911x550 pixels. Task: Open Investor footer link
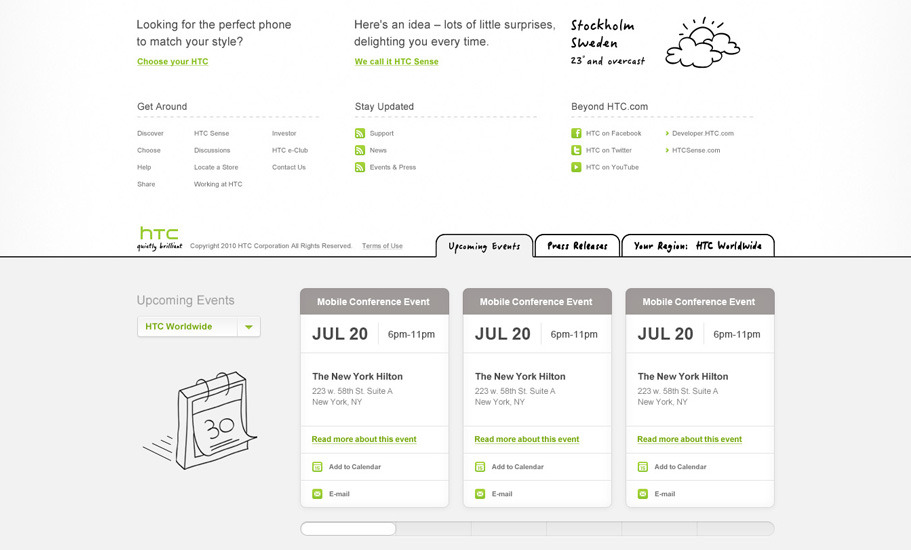284,134
